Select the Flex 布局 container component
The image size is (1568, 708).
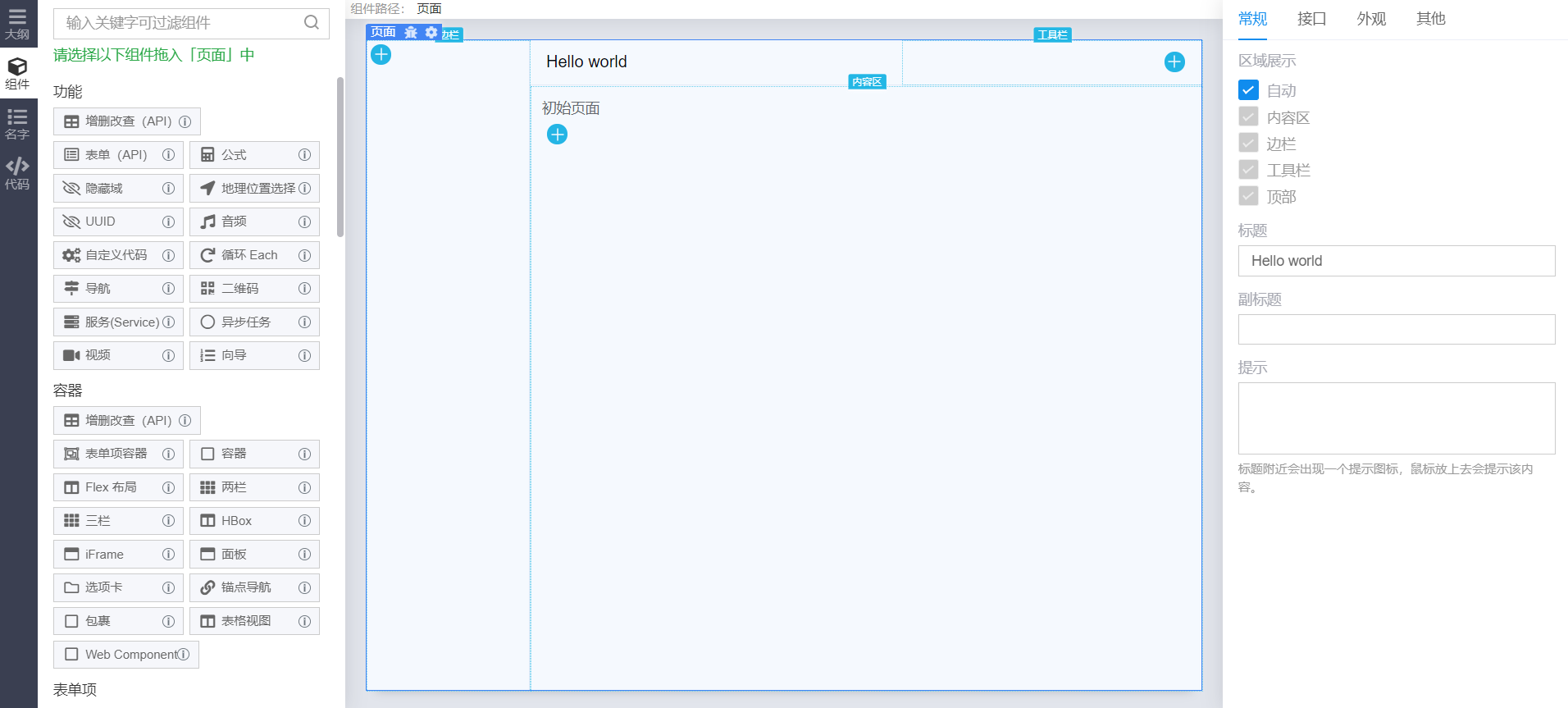(118, 487)
